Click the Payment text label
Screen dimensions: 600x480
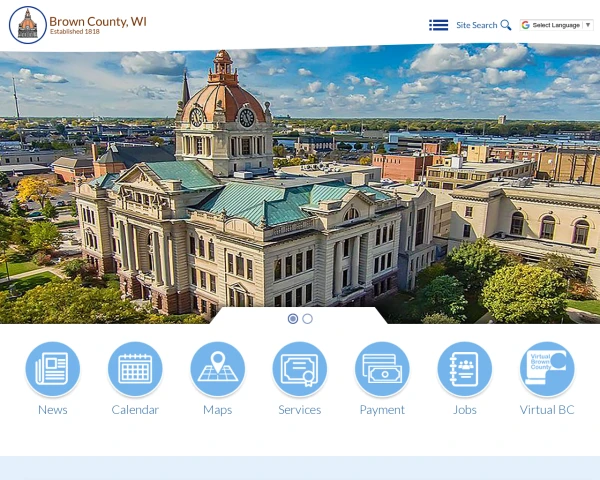click(x=382, y=410)
